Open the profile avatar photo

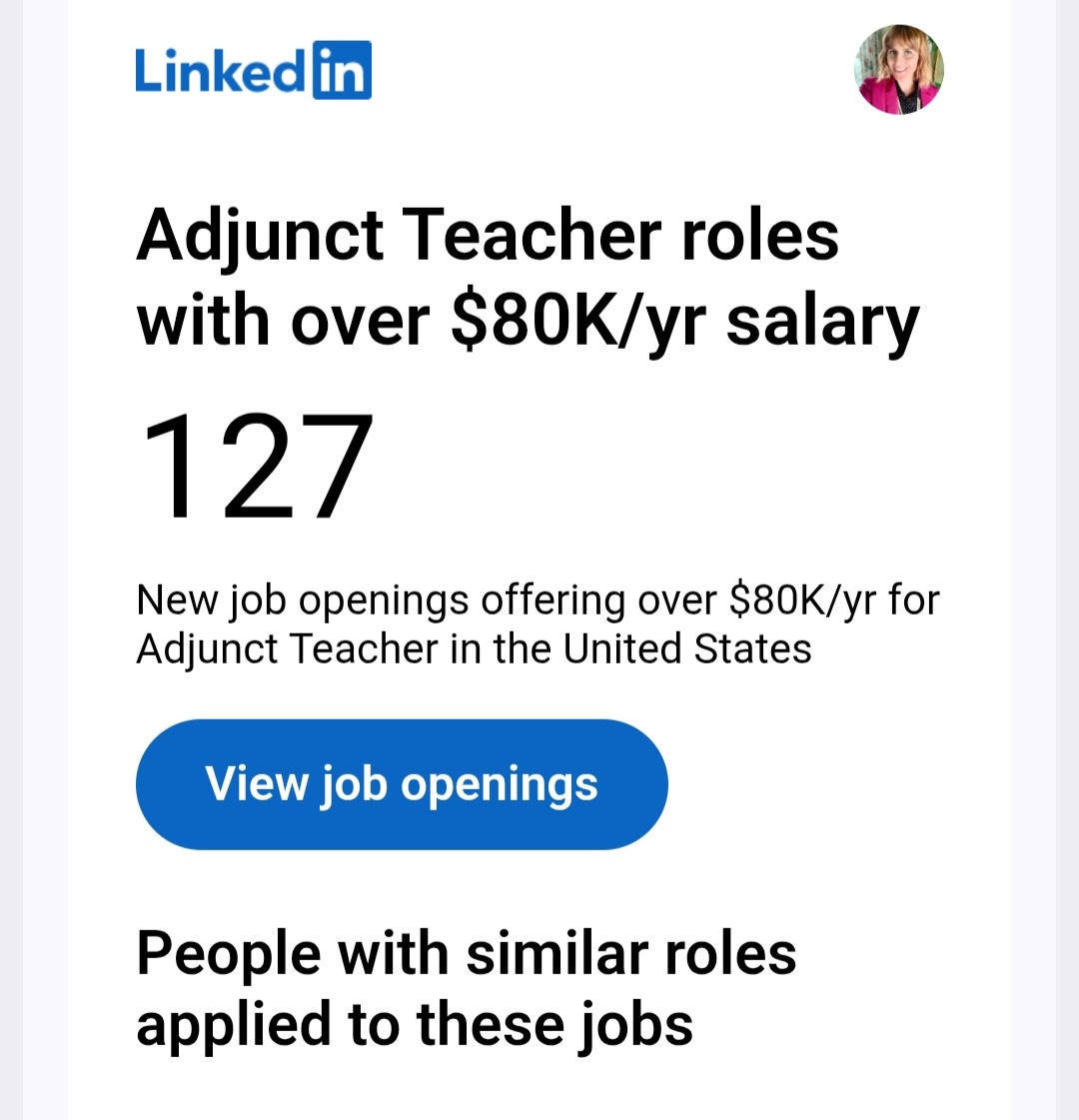[x=899, y=70]
